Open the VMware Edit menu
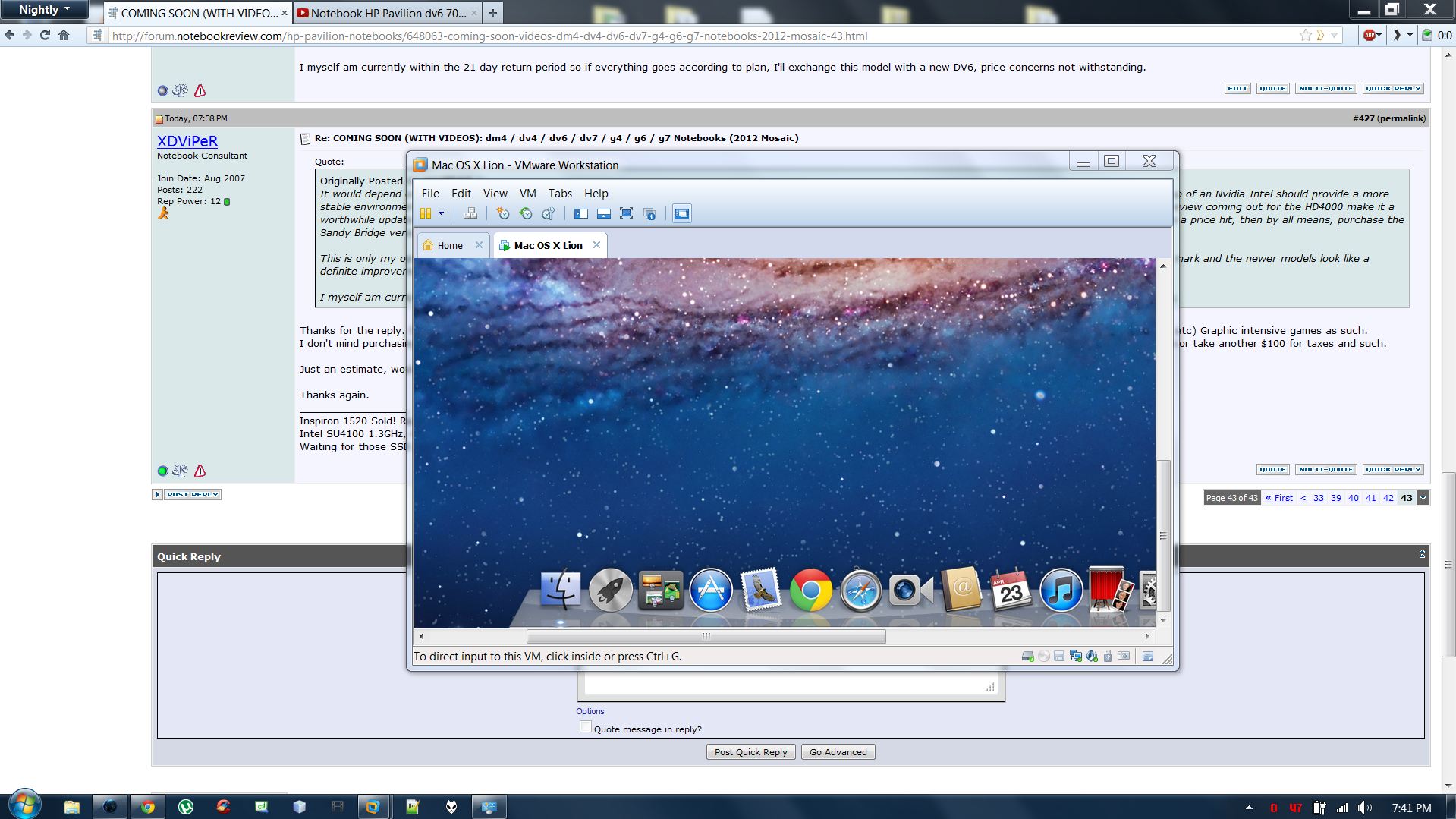This screenshot has width=1456, height=819. (461, 194)
